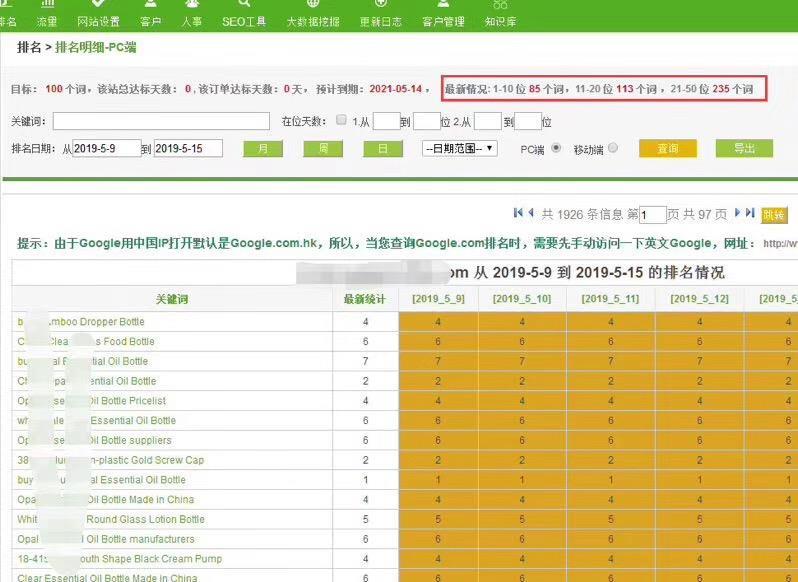This screenshot has height=582, width=798.
Task: Click the 月 month range button
Action: (x=262, y=149)
